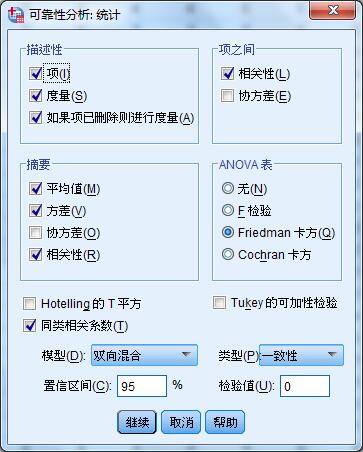
Task: Uncheck the 项(I) descriptive checkbox
Action: 36,73
